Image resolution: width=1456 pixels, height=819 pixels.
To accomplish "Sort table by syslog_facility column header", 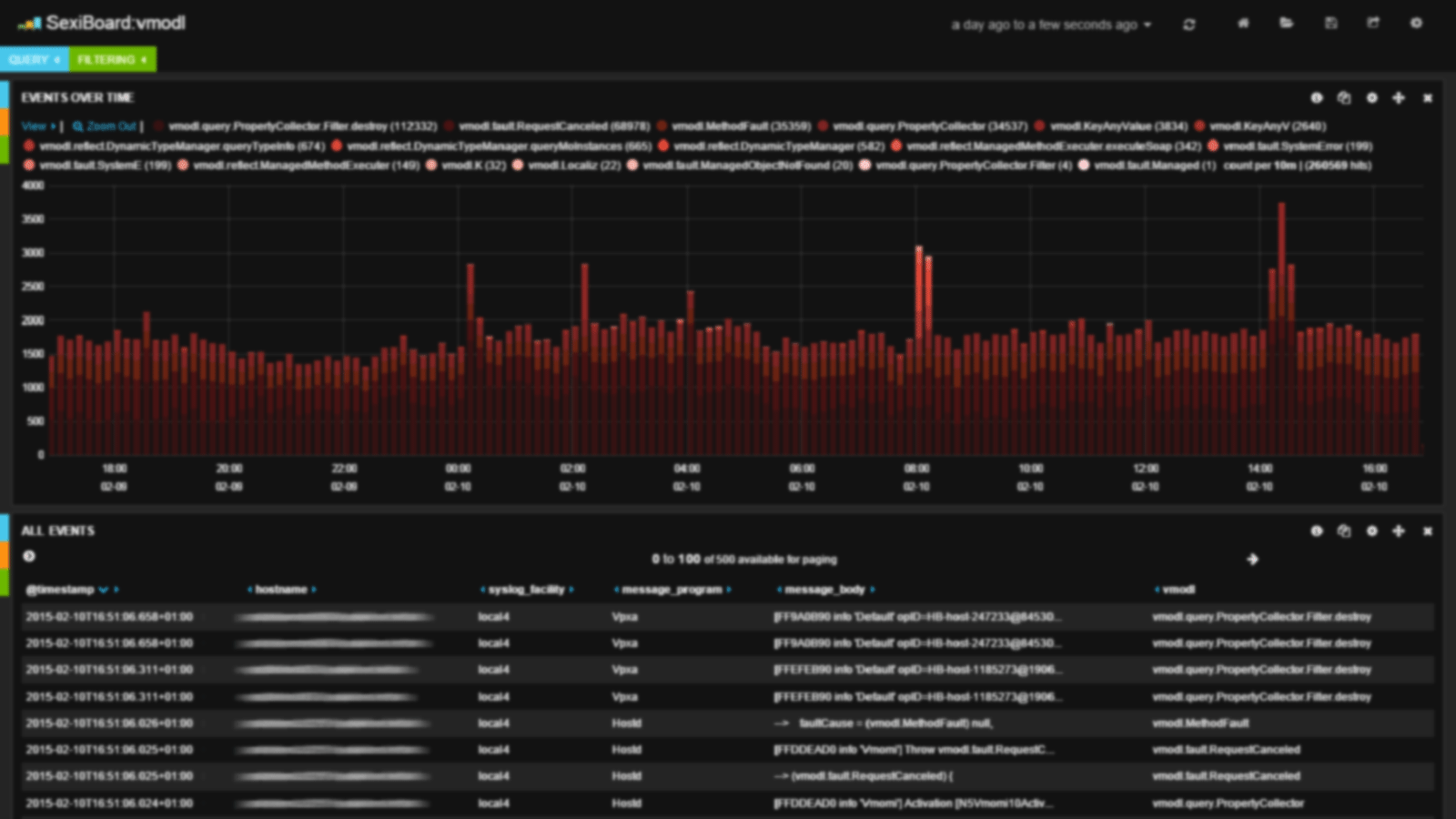I will tap(526, 590).
